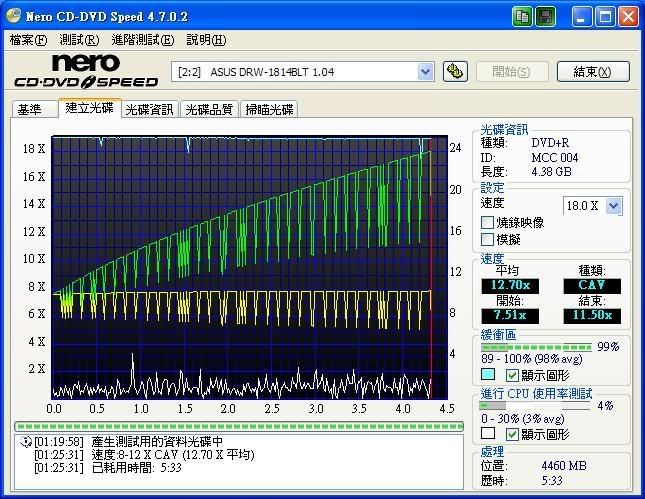Click the 0 - 30% (3% avg) CPU text

click(522, 419)
